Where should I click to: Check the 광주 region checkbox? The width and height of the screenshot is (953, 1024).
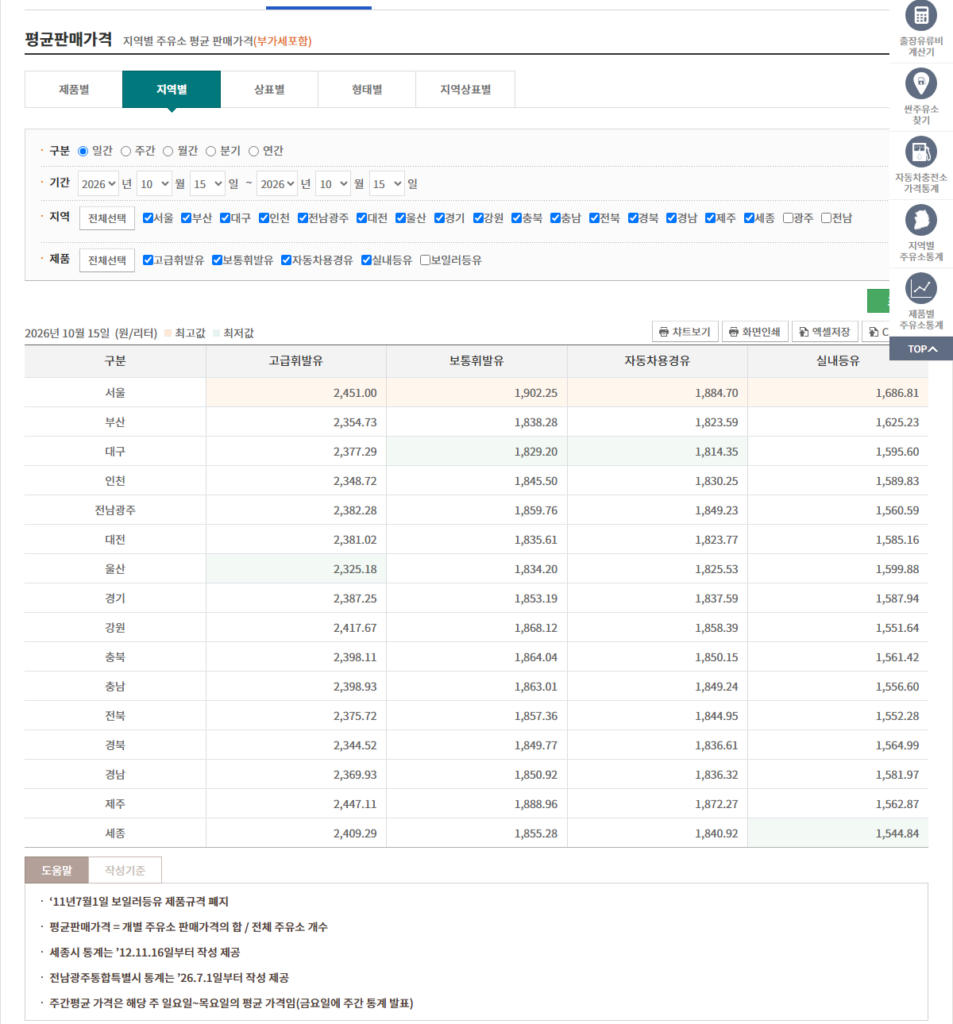788,218
